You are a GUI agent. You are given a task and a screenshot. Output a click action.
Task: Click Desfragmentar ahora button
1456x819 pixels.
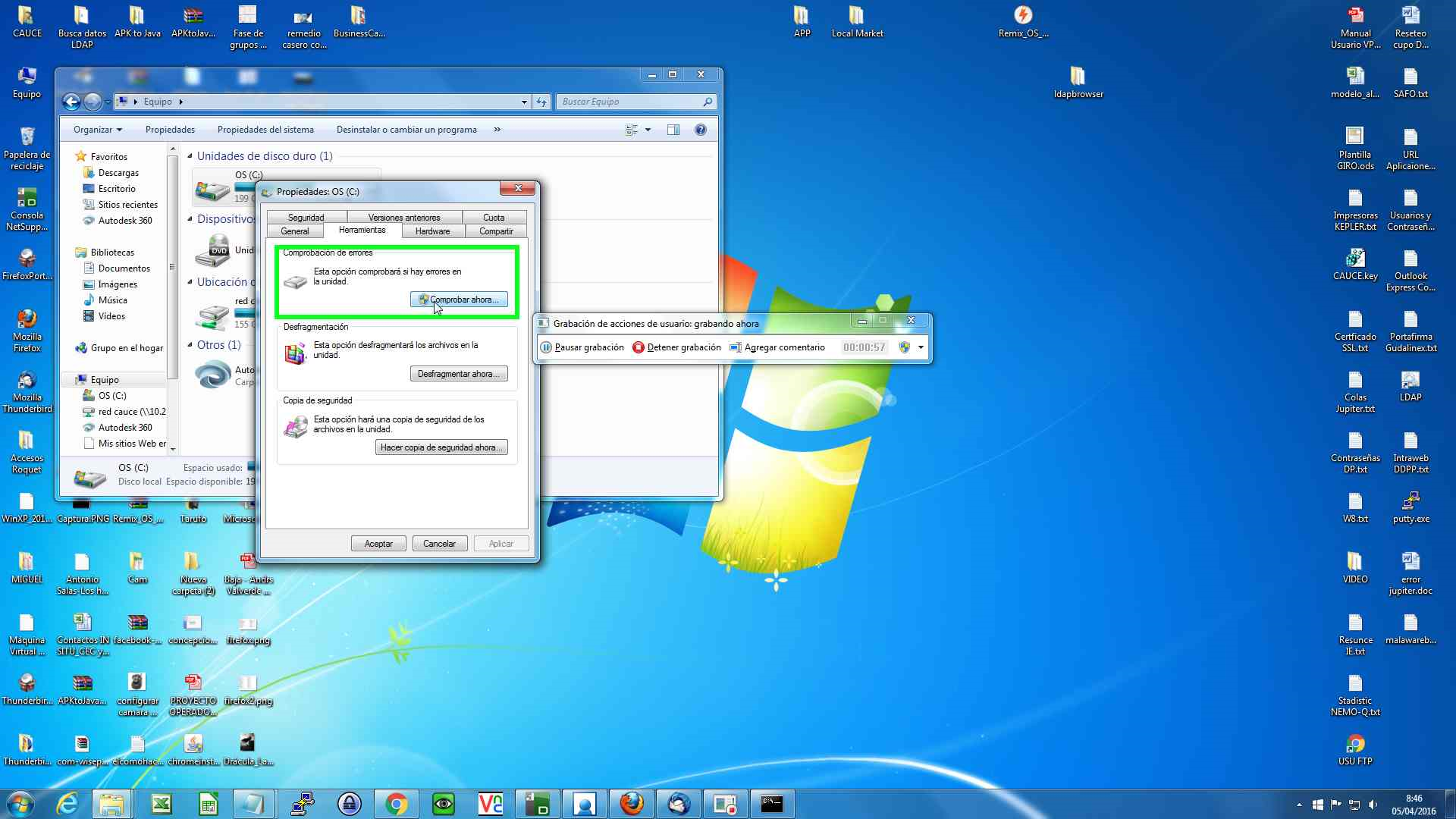459,374
